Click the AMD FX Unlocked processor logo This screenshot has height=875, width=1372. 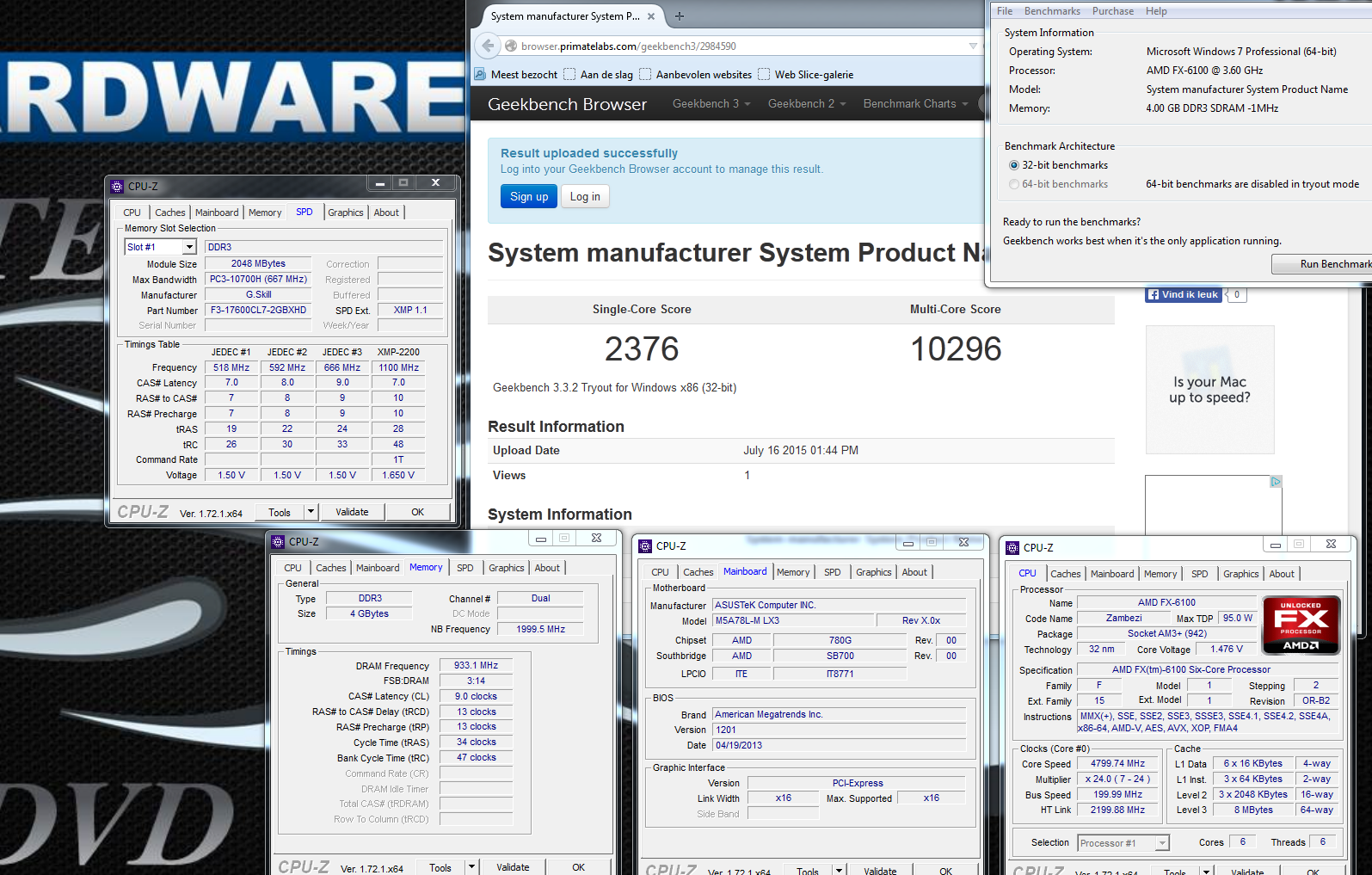coord(1301,625)
